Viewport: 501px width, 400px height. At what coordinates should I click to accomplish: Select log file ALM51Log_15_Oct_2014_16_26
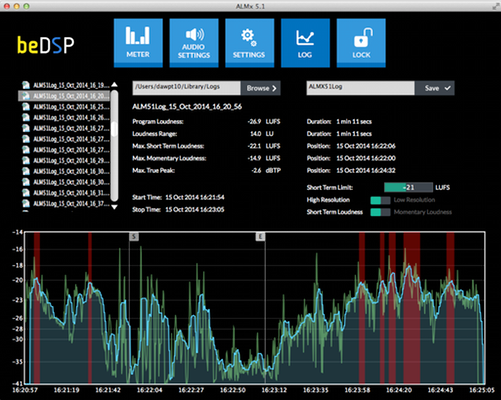(x=64, y=117)
